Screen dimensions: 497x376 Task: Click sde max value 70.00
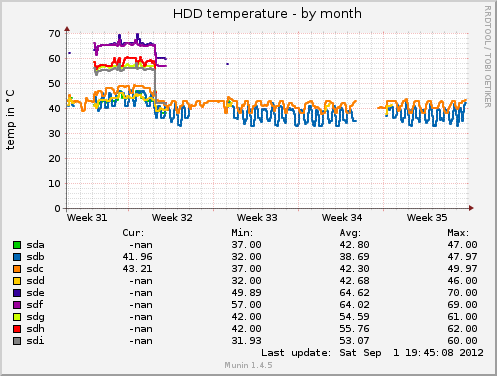[462, 293]
